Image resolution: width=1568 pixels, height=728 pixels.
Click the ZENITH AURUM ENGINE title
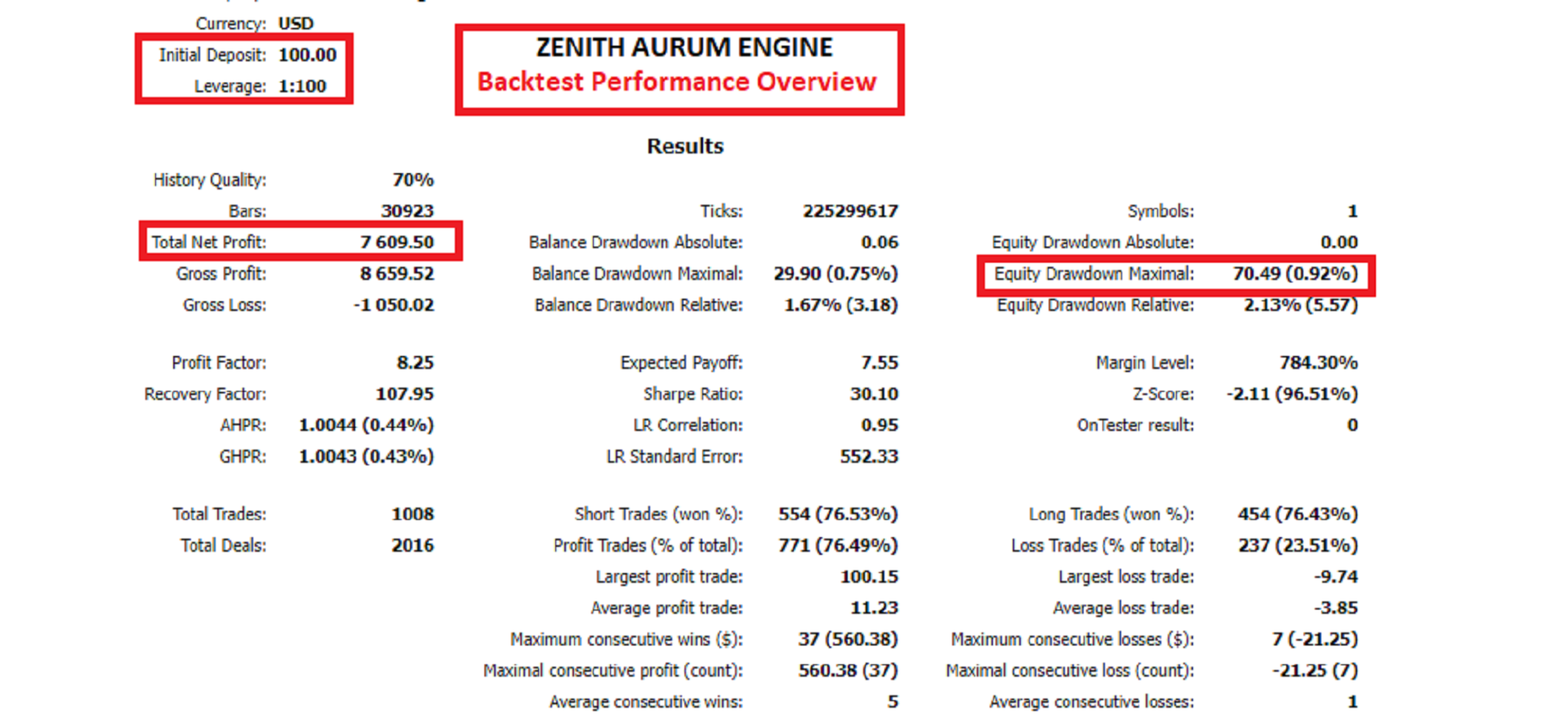(684, 47)
